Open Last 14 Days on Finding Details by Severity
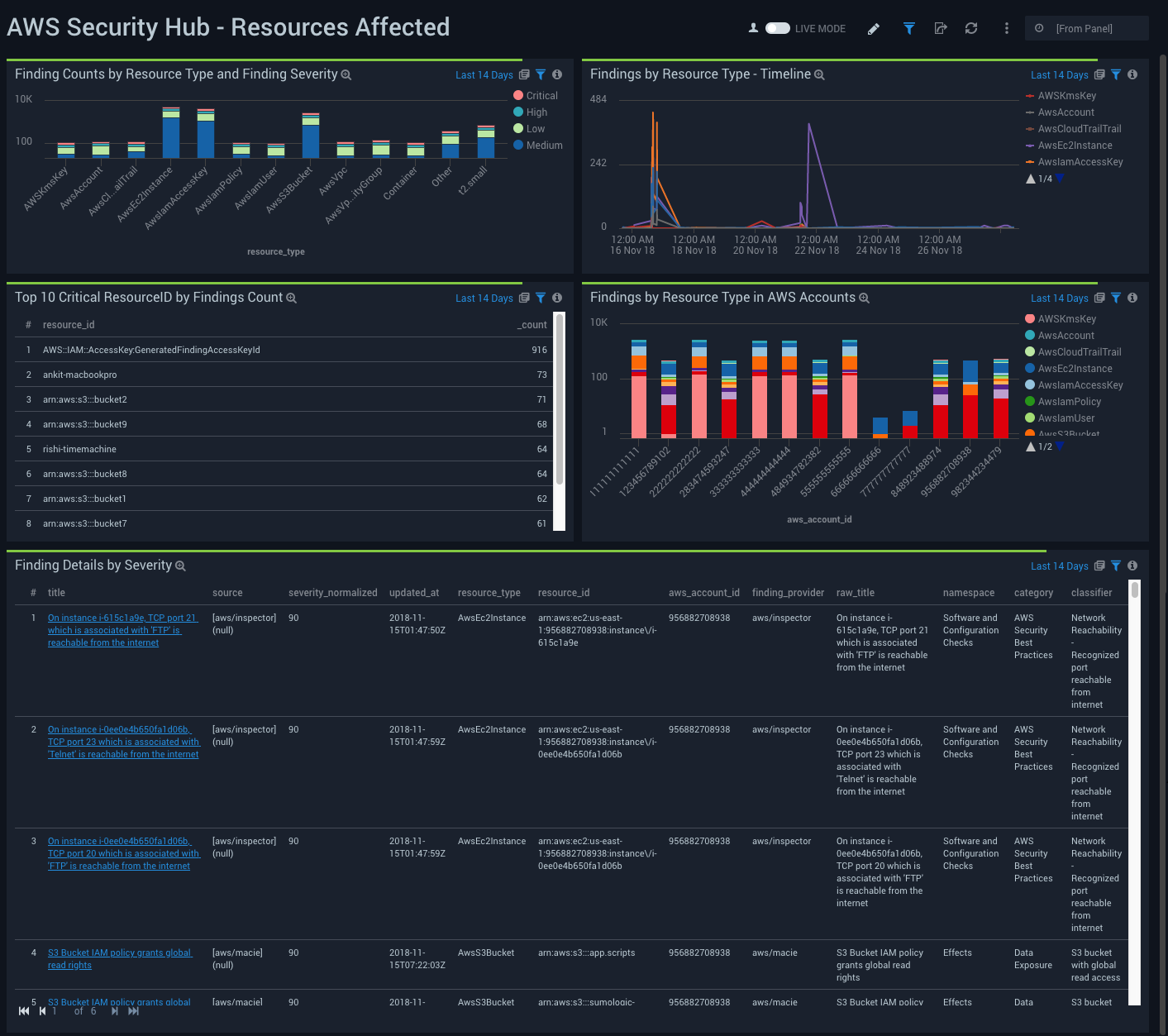 tap(1060, 566)
